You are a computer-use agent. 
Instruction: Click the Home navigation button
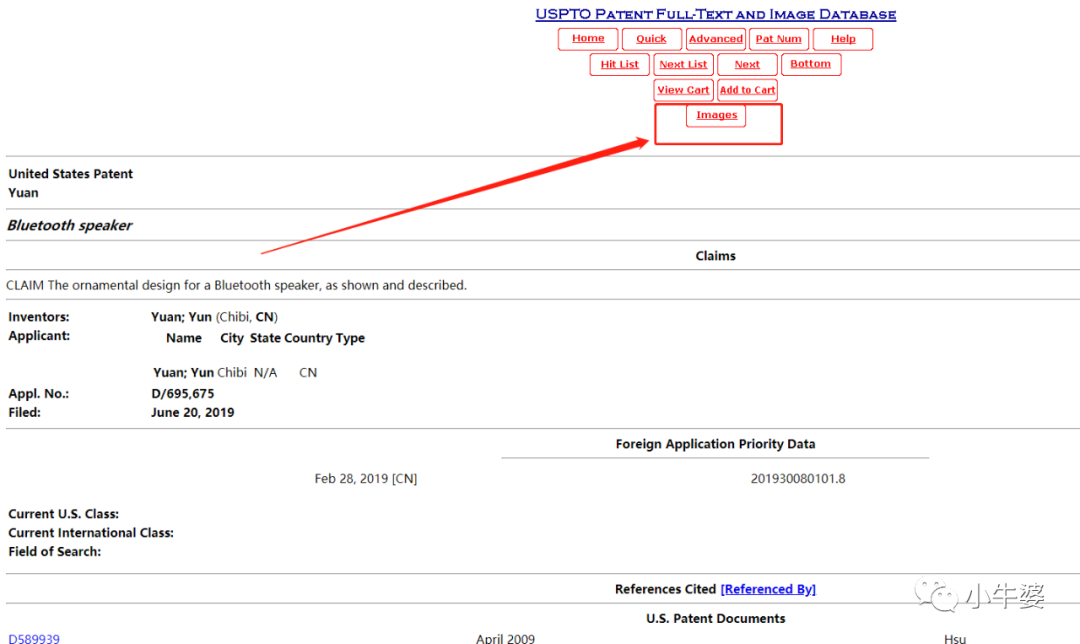[x=588, y=39]
